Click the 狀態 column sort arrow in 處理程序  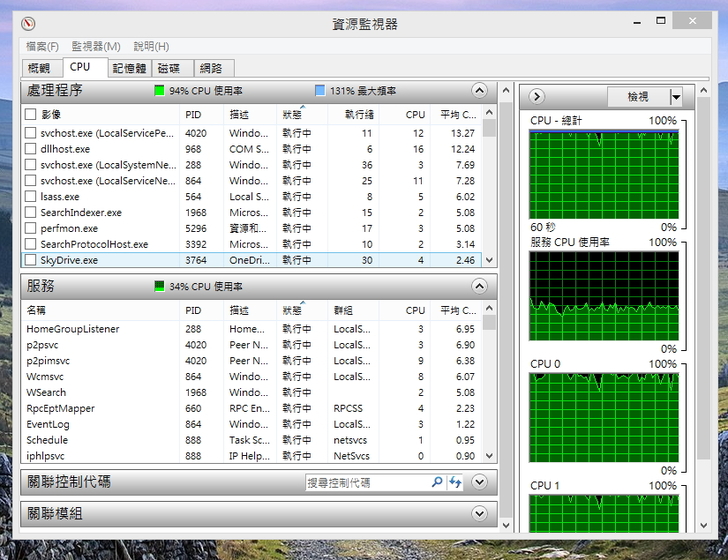tap(301, 107)
